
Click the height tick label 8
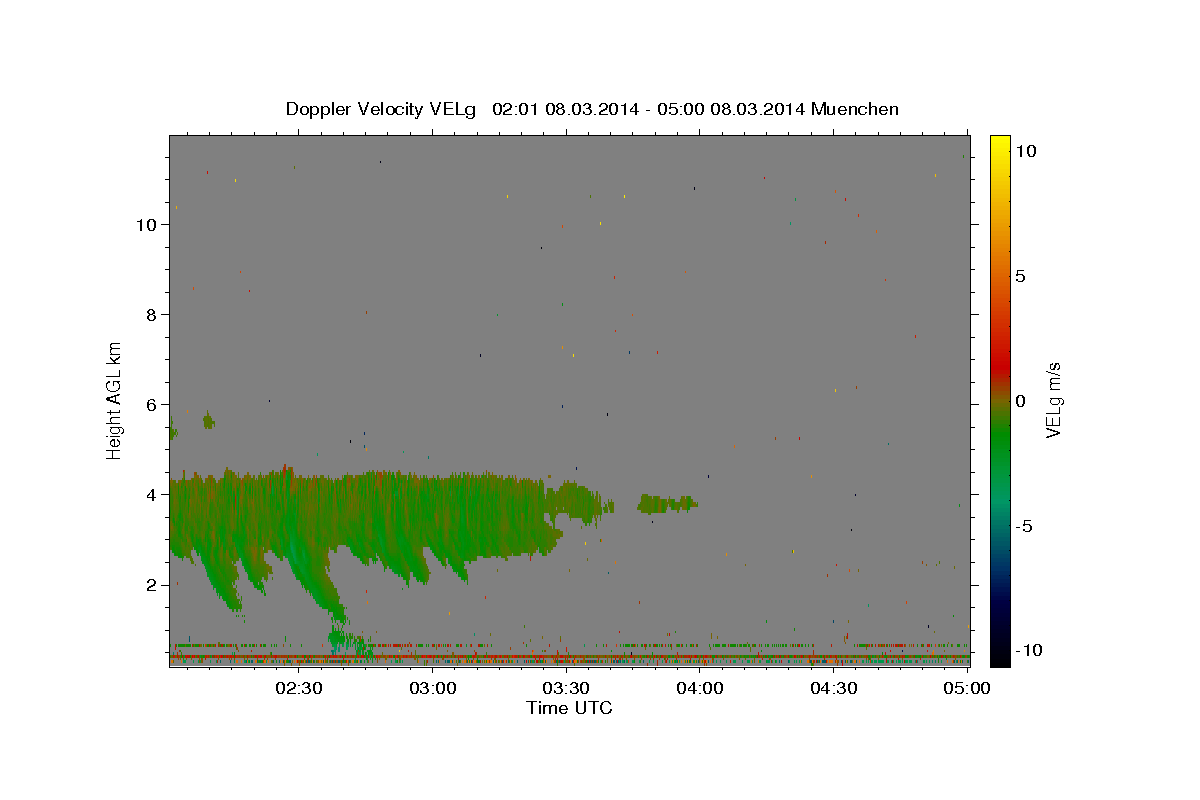151,314
